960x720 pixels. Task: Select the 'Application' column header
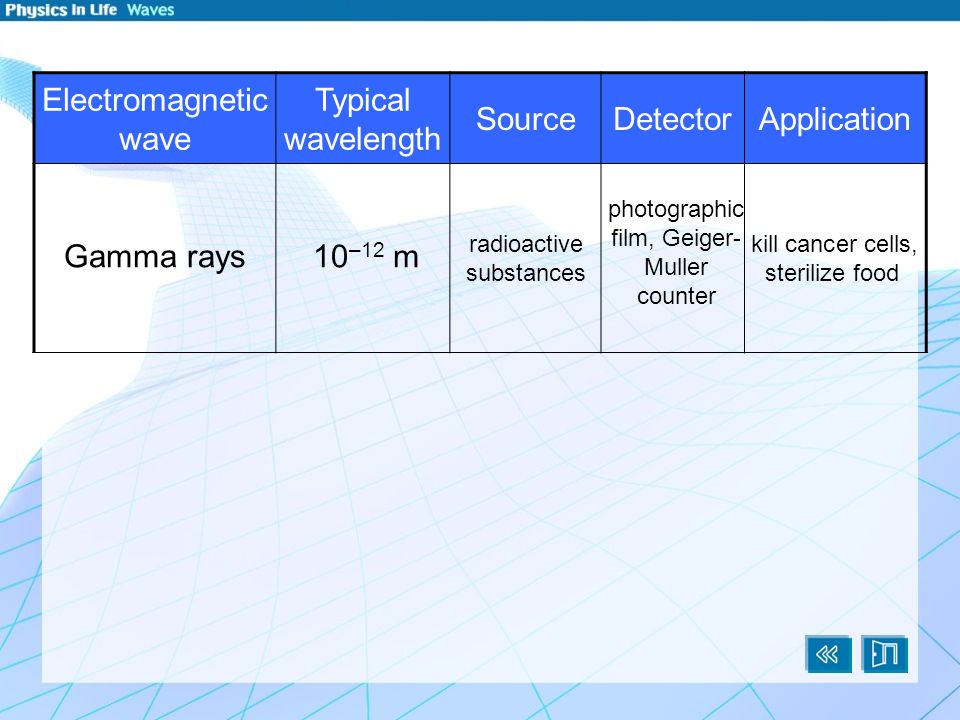point(834,119)
